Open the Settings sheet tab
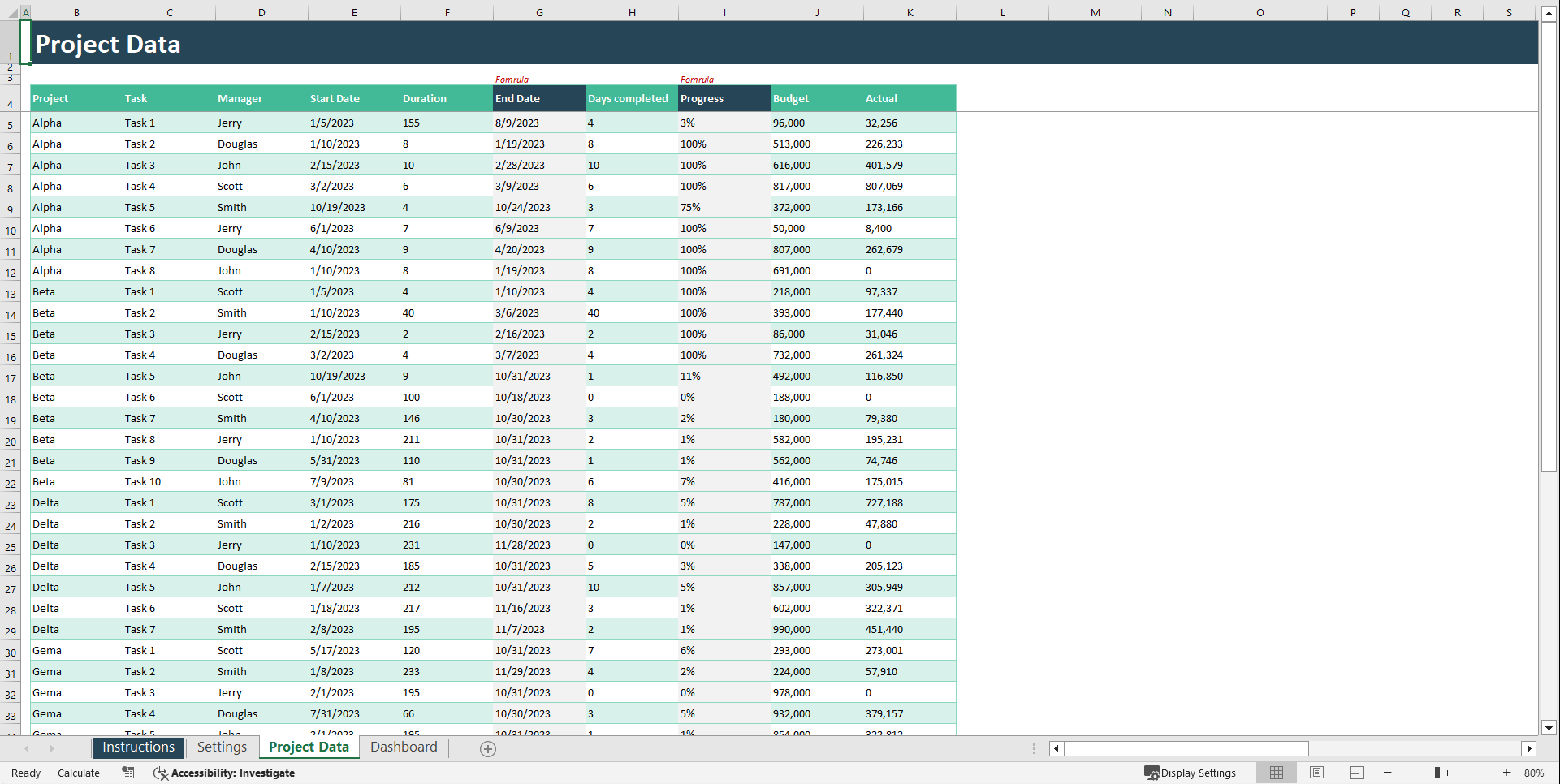This screenshot has height=784, width=1560. pyautogui.click(x=222, y=747)
